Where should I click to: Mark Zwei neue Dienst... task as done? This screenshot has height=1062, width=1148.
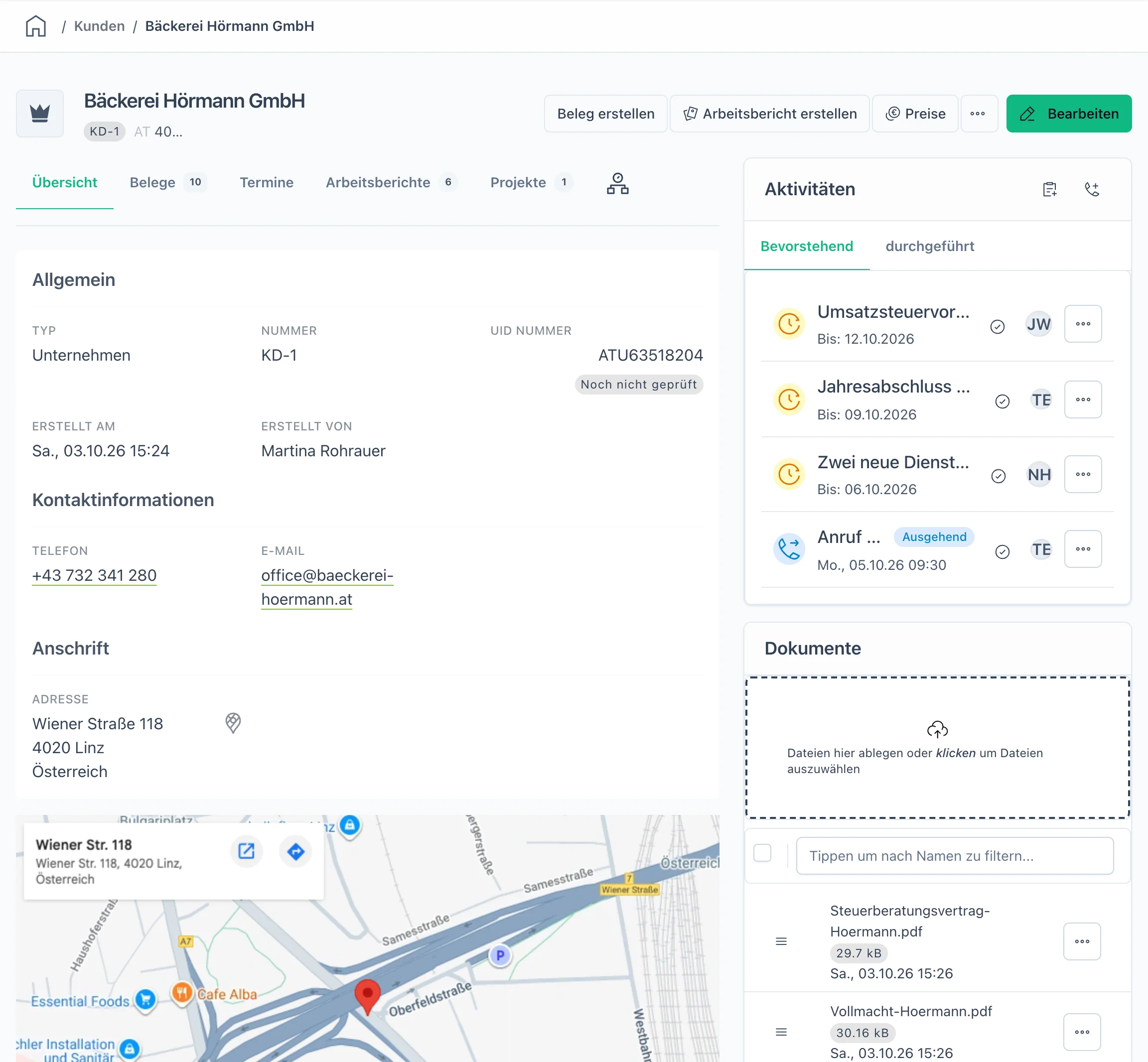pos(999,476)
